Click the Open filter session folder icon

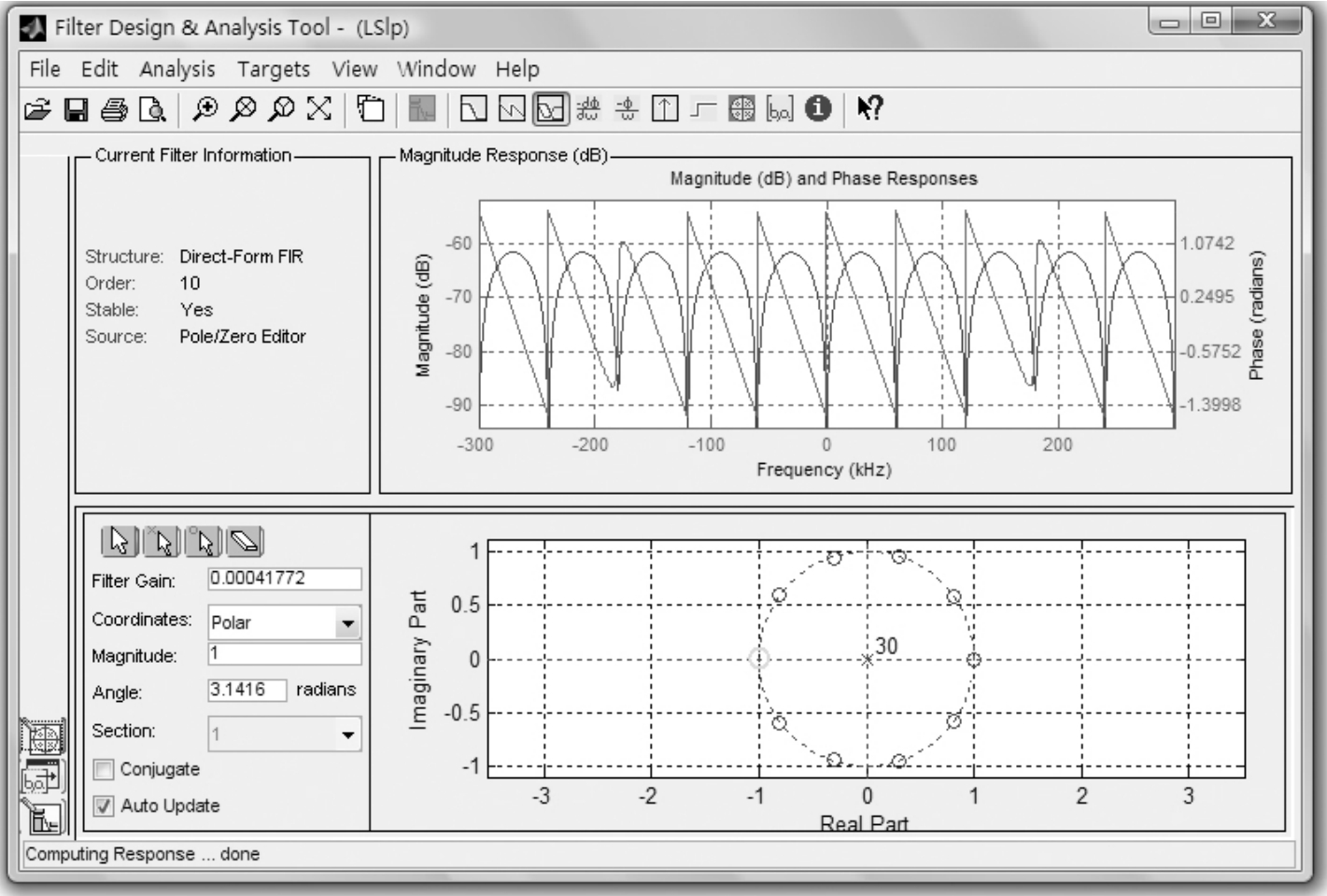tap(37, 110)
